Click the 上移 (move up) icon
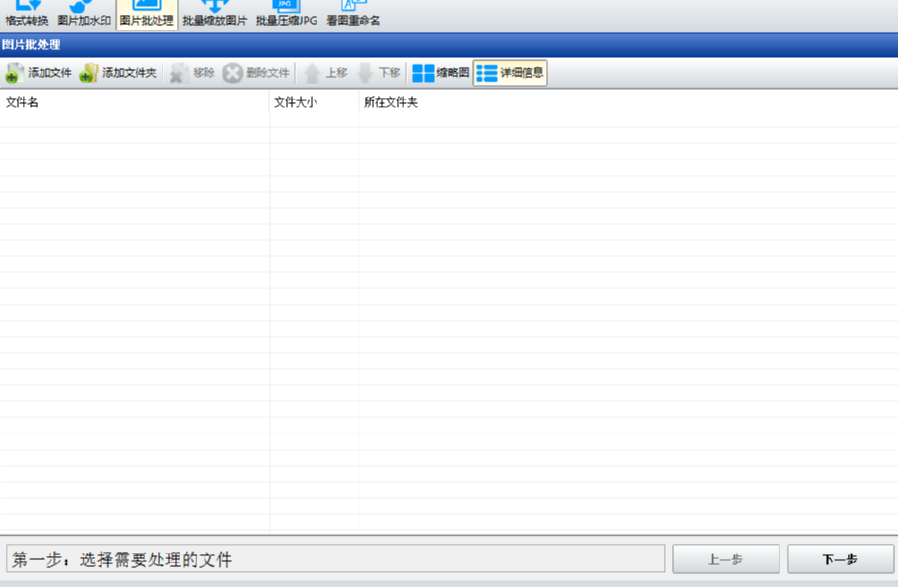Screen dimensions: 900x587 point(326,72)
